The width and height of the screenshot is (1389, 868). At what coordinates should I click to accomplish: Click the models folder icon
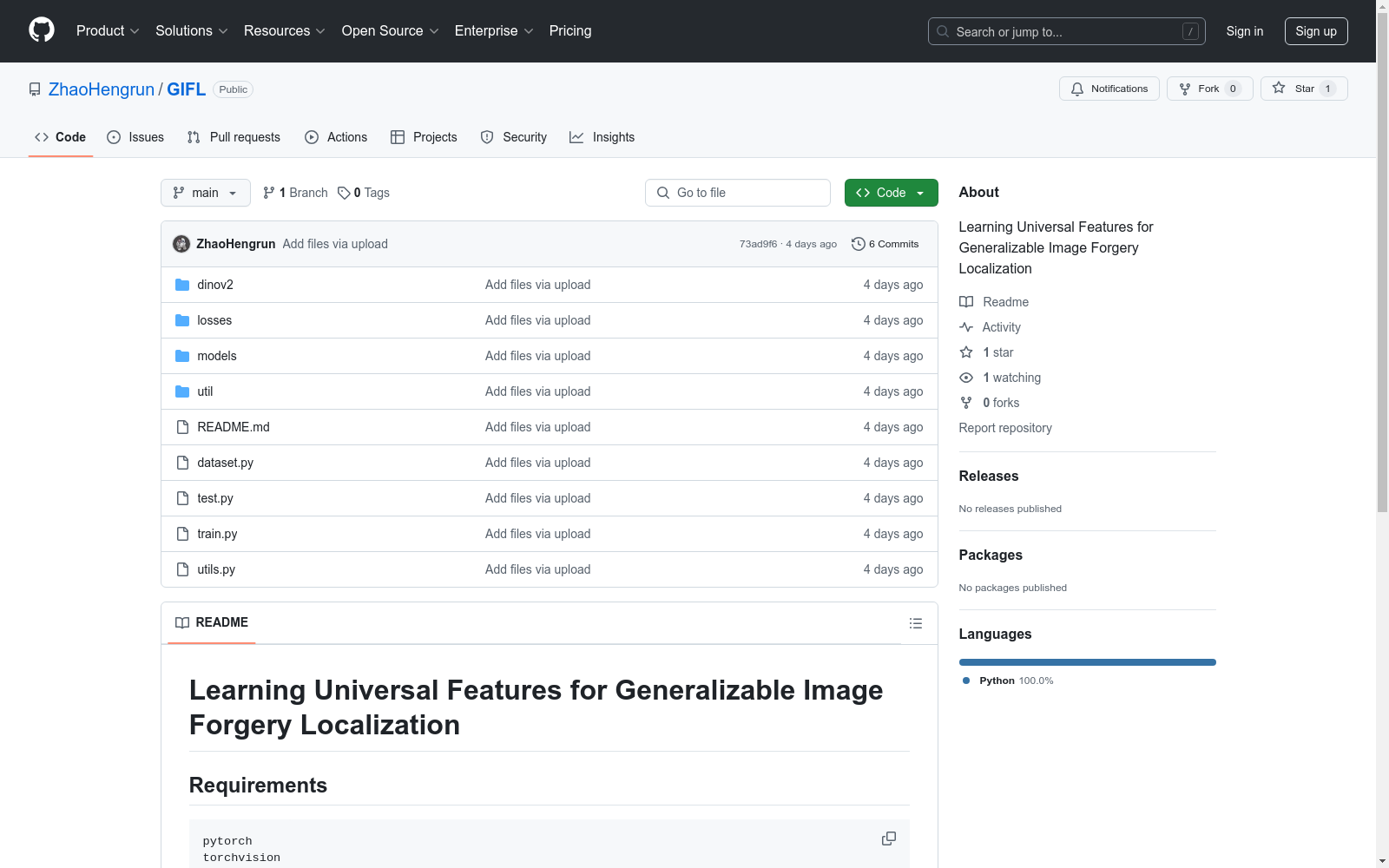tap(182, 356)
